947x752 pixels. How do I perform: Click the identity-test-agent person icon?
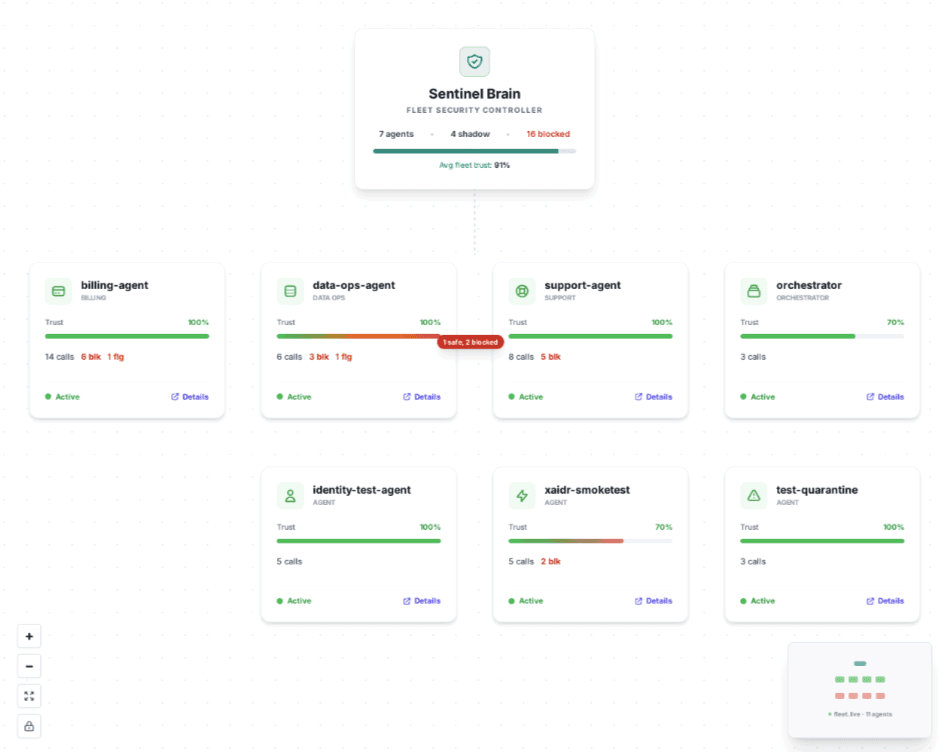click(x=291, y=496)
